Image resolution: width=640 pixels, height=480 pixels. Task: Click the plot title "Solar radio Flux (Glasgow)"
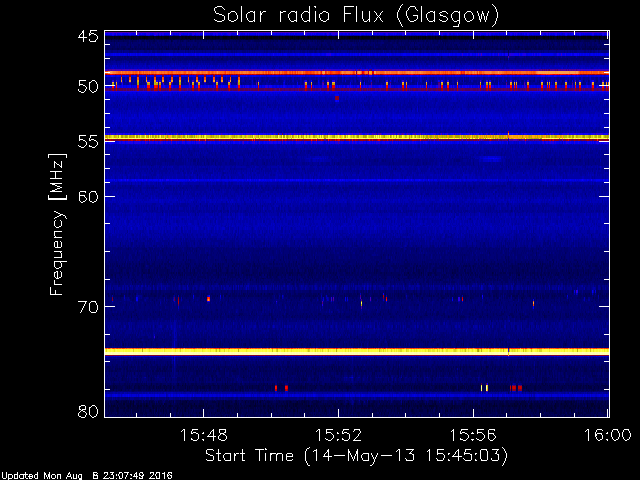pyautogui.click(x=356, y=16)
